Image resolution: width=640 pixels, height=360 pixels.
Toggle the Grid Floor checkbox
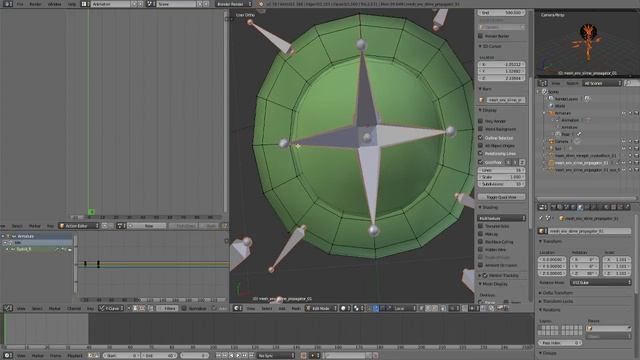pos(481,162)
